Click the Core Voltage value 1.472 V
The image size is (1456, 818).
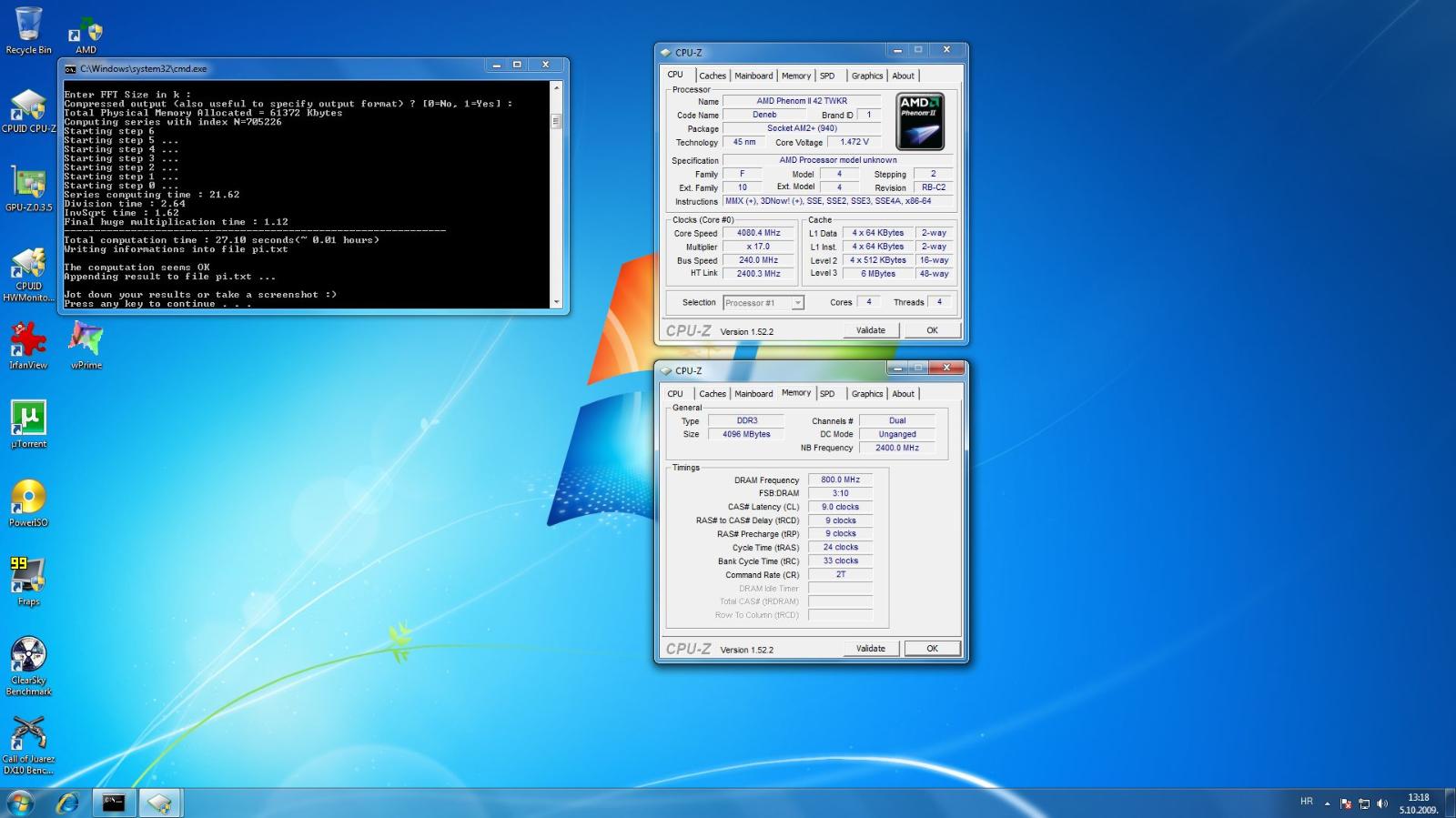(854, 142)
